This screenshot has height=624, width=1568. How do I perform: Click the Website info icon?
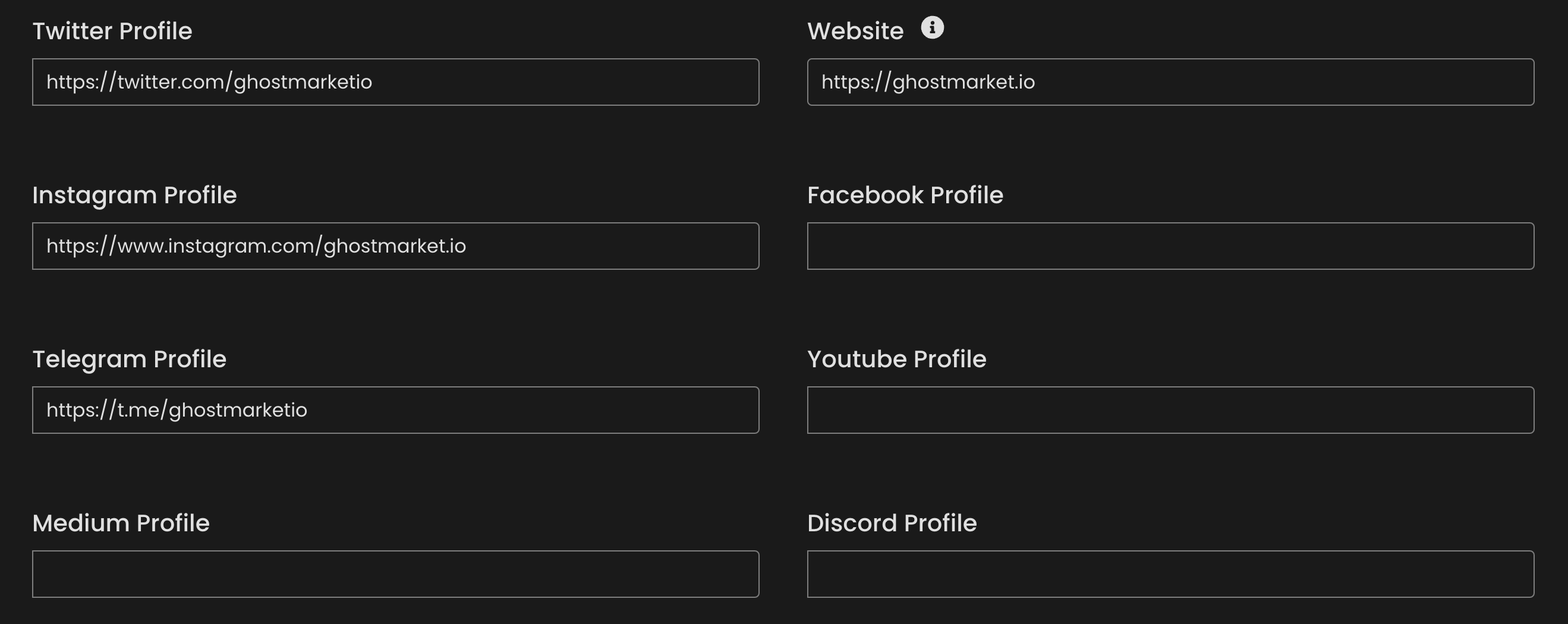point(932,27)
